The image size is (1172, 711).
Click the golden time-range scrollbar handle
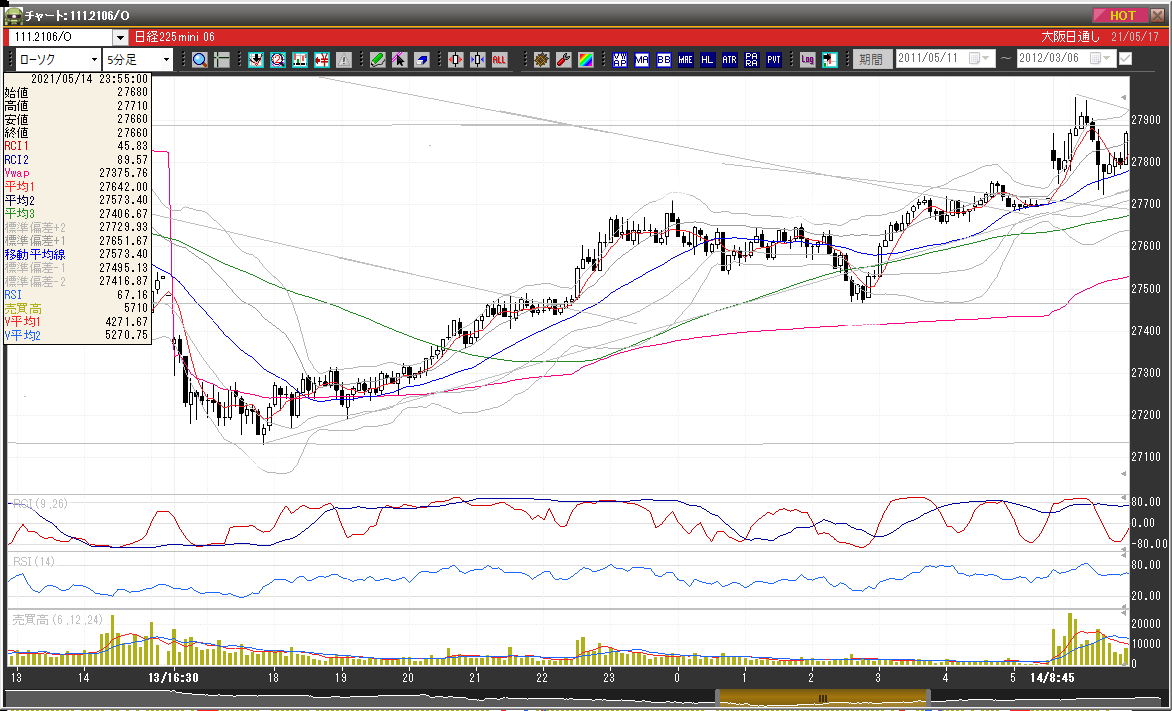coord(824,697)
